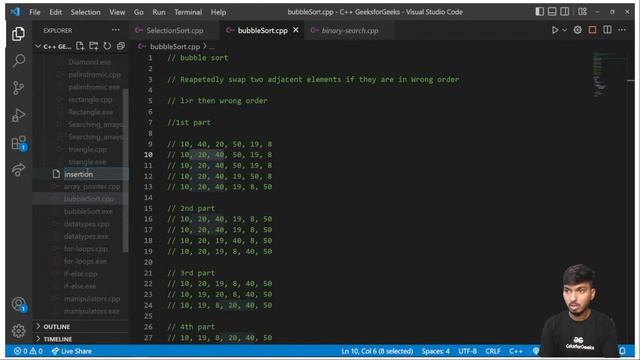Open datatypes.cpp in file tree
Screen dimensions: 640x360
point(86,224)
